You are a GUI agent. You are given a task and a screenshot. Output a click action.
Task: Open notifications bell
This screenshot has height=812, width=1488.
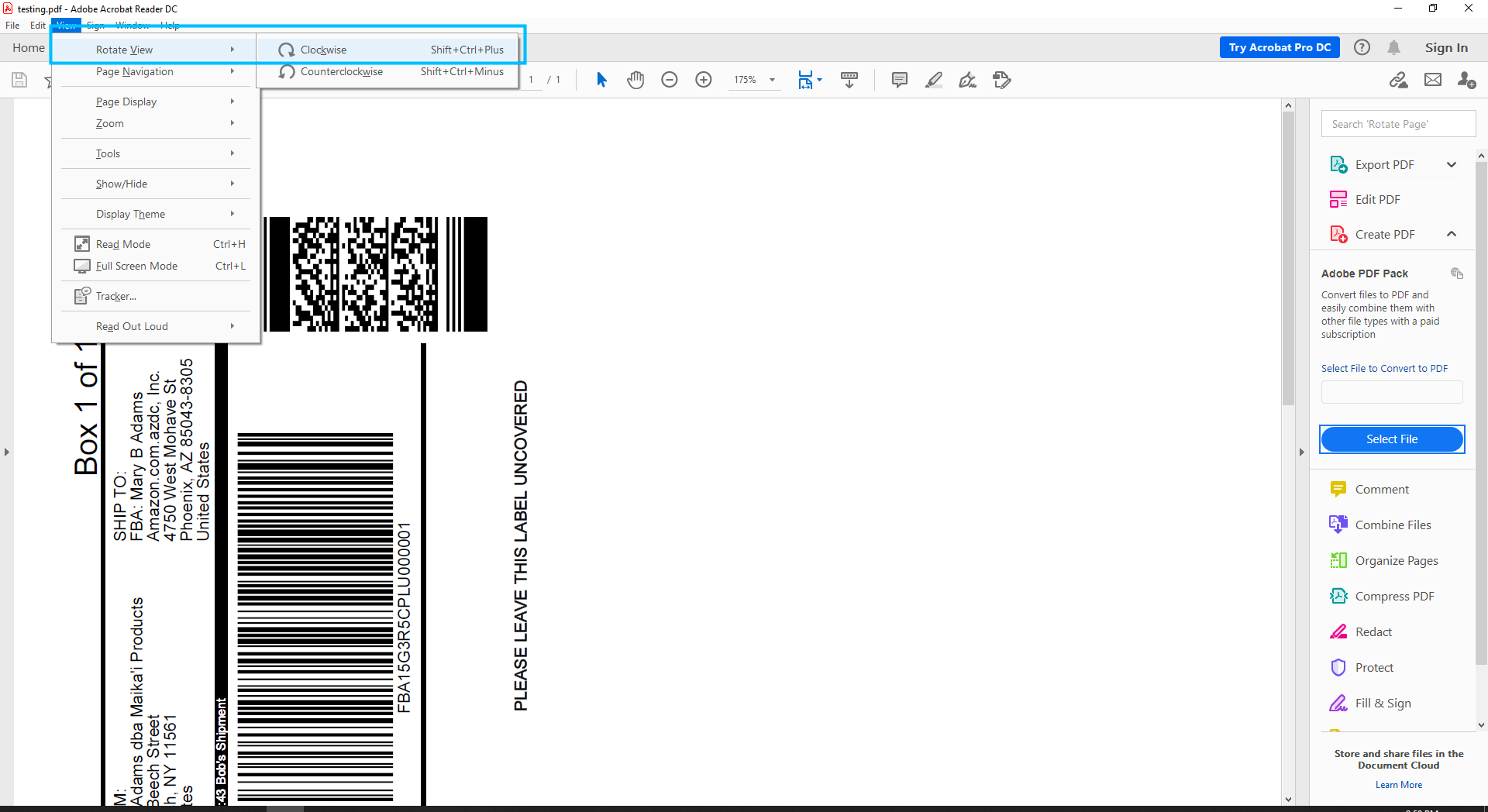[1393, 47]
